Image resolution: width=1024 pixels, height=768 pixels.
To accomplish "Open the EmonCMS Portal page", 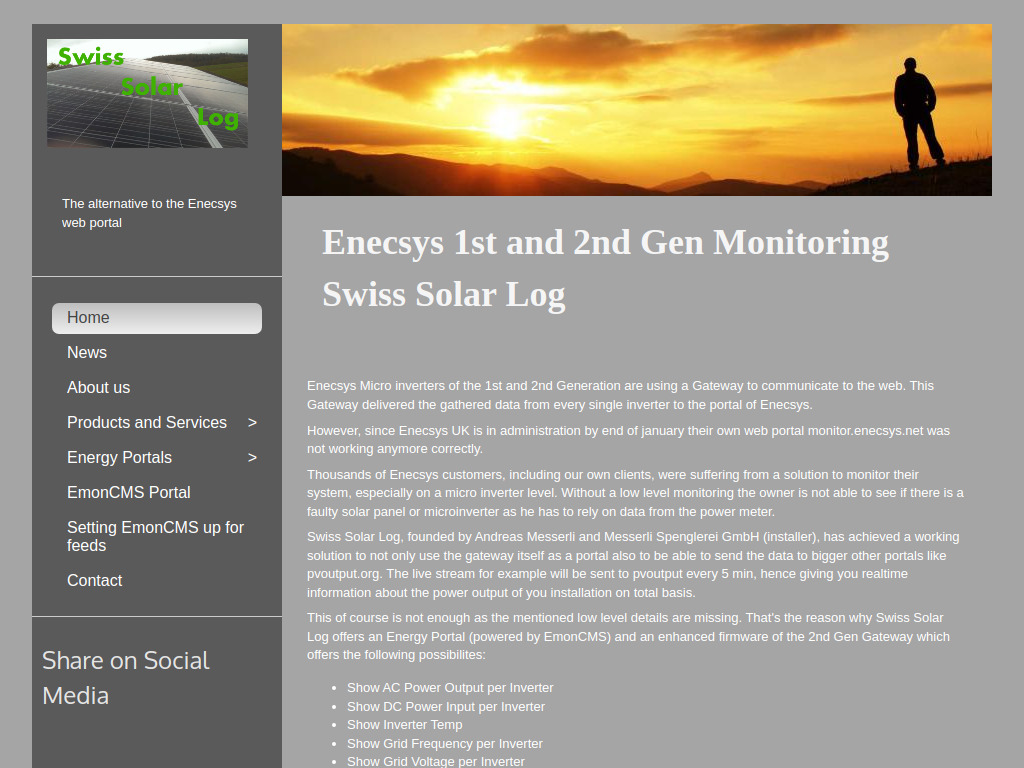I will pyautogui.click(x=128, y=492).
